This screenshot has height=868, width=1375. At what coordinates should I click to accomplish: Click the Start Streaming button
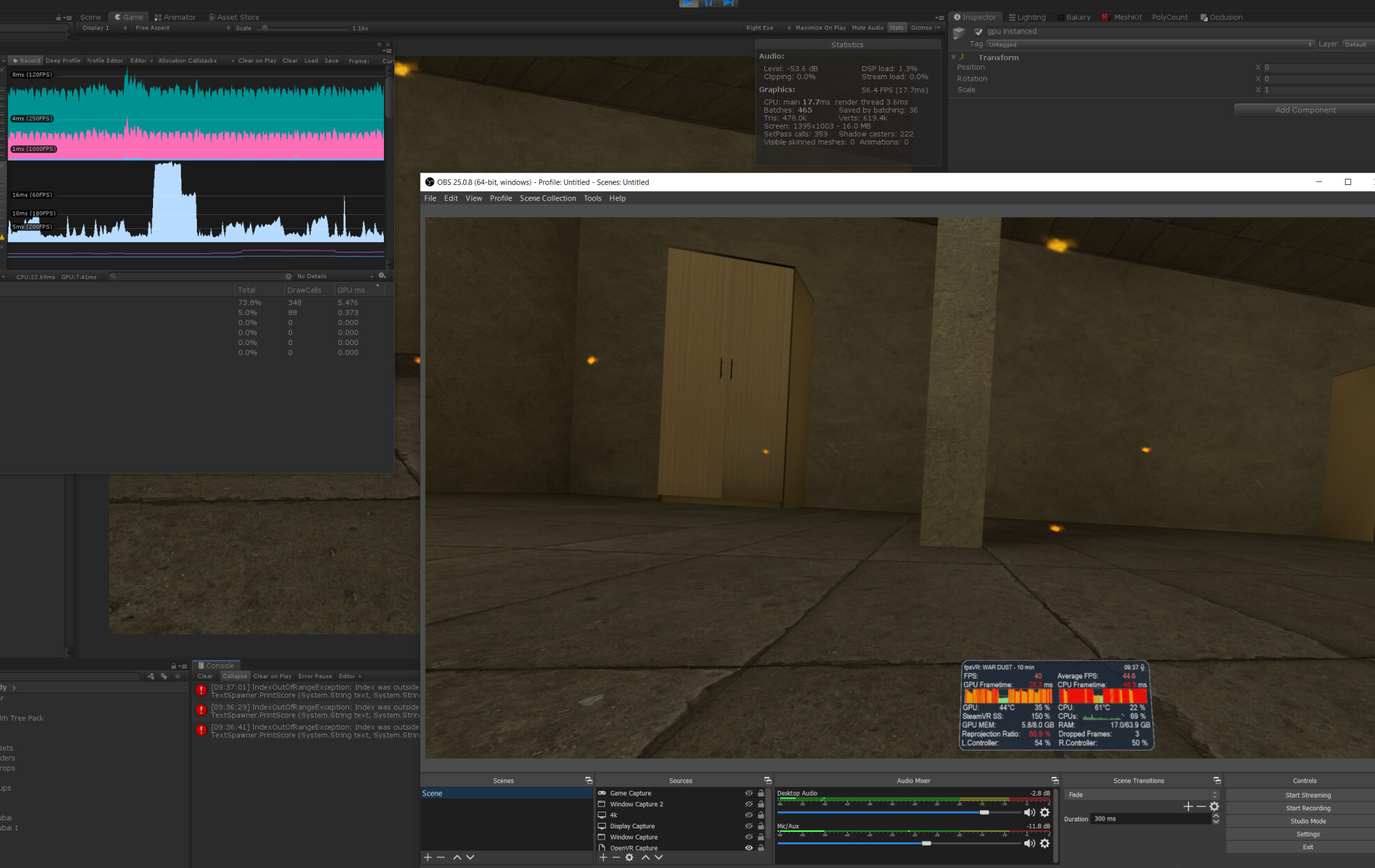click(1308, 795)
